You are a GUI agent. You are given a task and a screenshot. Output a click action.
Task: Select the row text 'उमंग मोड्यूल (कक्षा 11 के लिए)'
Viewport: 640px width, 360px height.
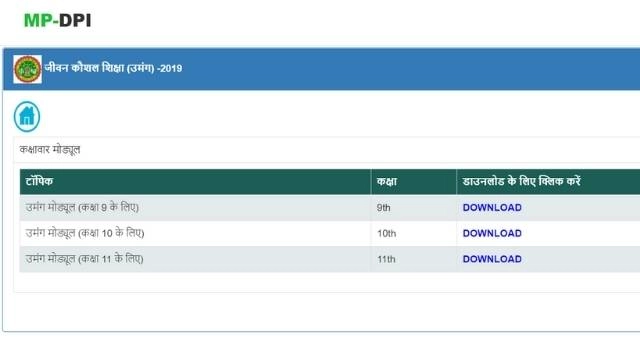[84, 259]
